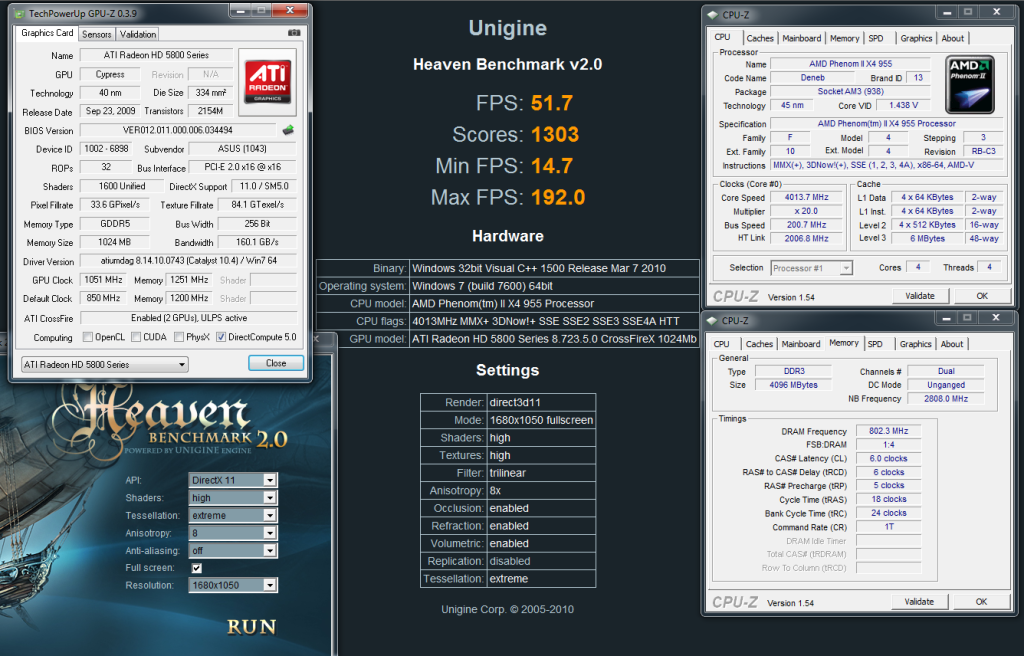Click the NB Frequency value 2808.0 MHz
The width and height of the screenshot is (1024, 656).
coord(946,399)
